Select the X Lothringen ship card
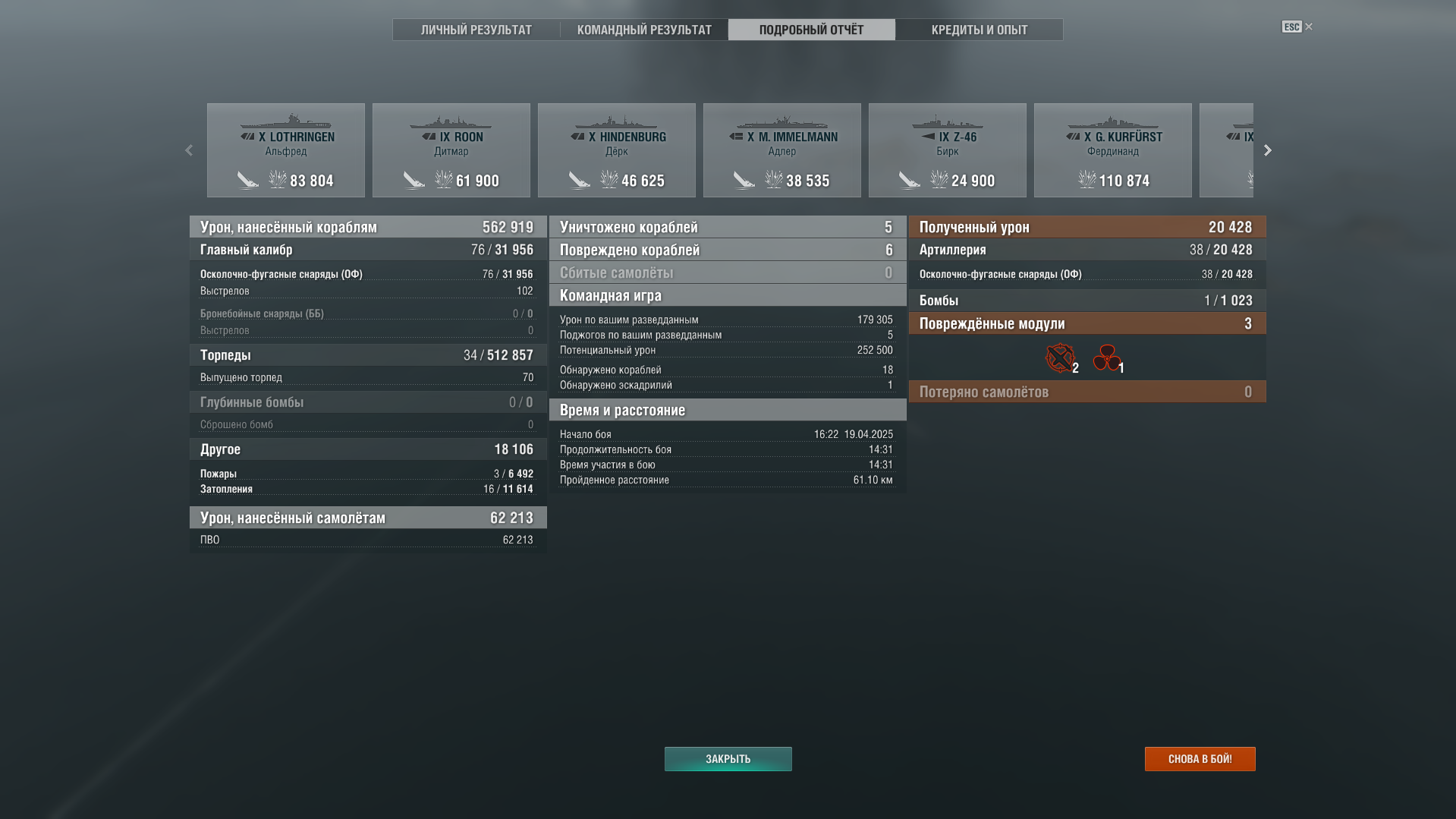The height and width of the screenshot is (819, 1456). click(x=286, y=150)
